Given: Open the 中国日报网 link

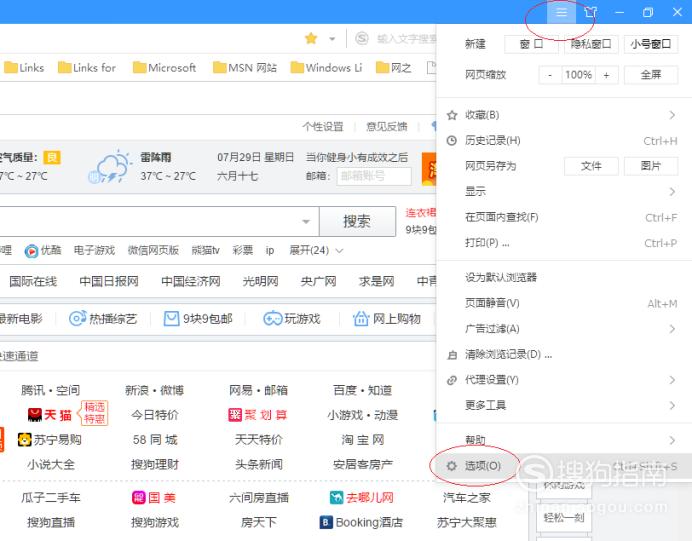Looking at the screenshot, I should [x=109, y=281].
